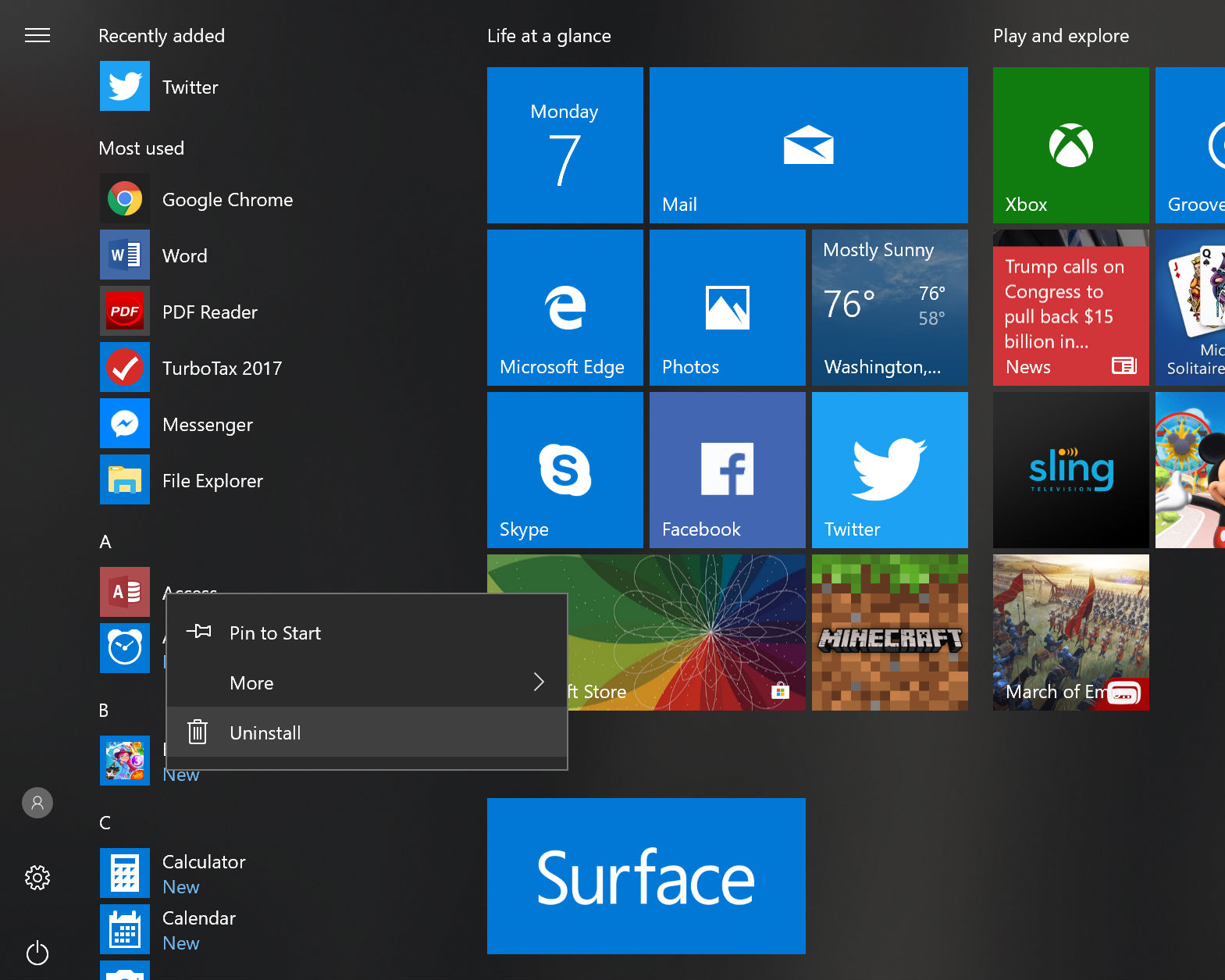Select Pin to Start in context menu
Image resolution: width=1225 pixels, height=980 pixels.
click(367, 633)
